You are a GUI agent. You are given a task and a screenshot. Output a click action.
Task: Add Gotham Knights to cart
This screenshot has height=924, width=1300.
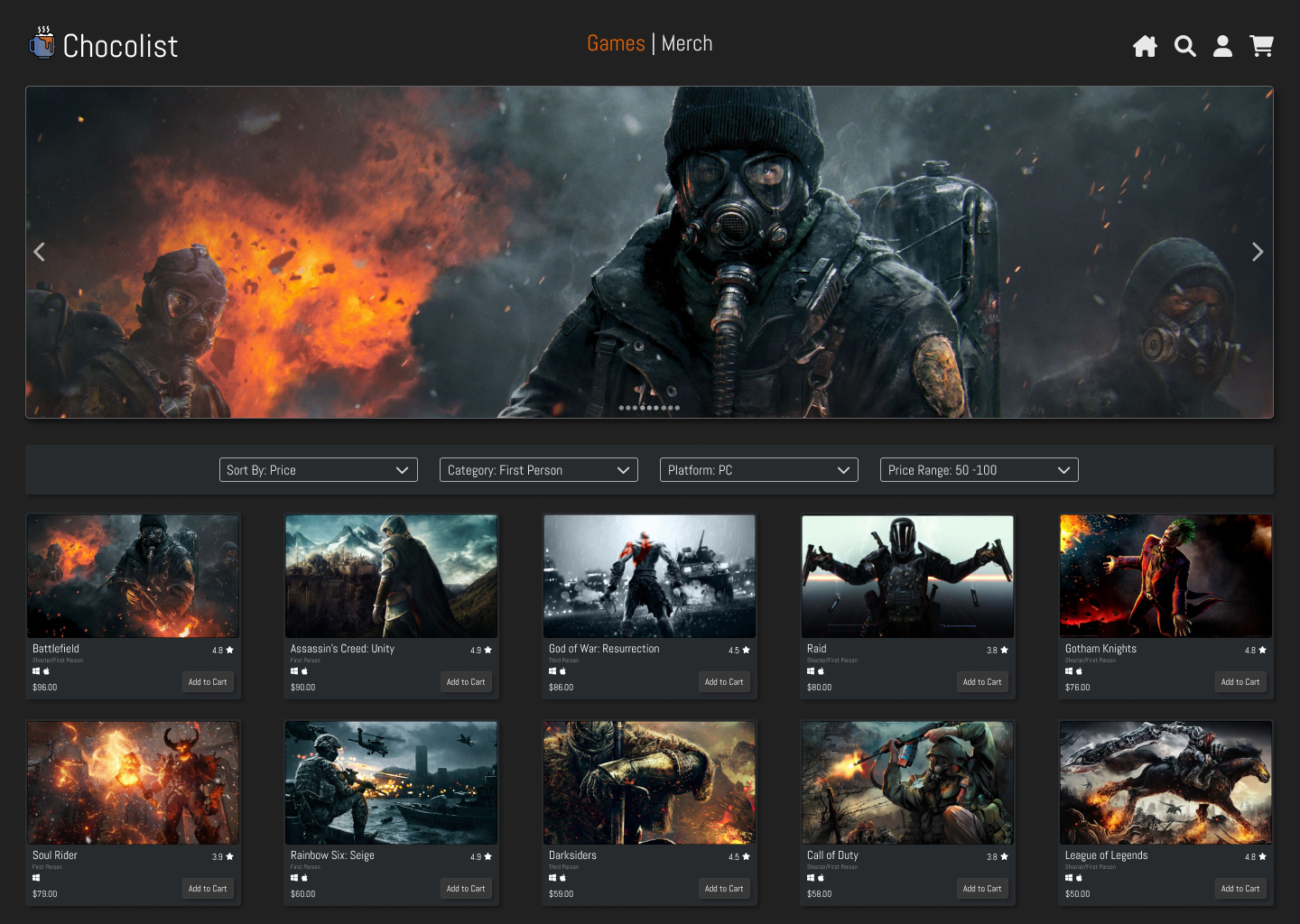click(1240, 682)
